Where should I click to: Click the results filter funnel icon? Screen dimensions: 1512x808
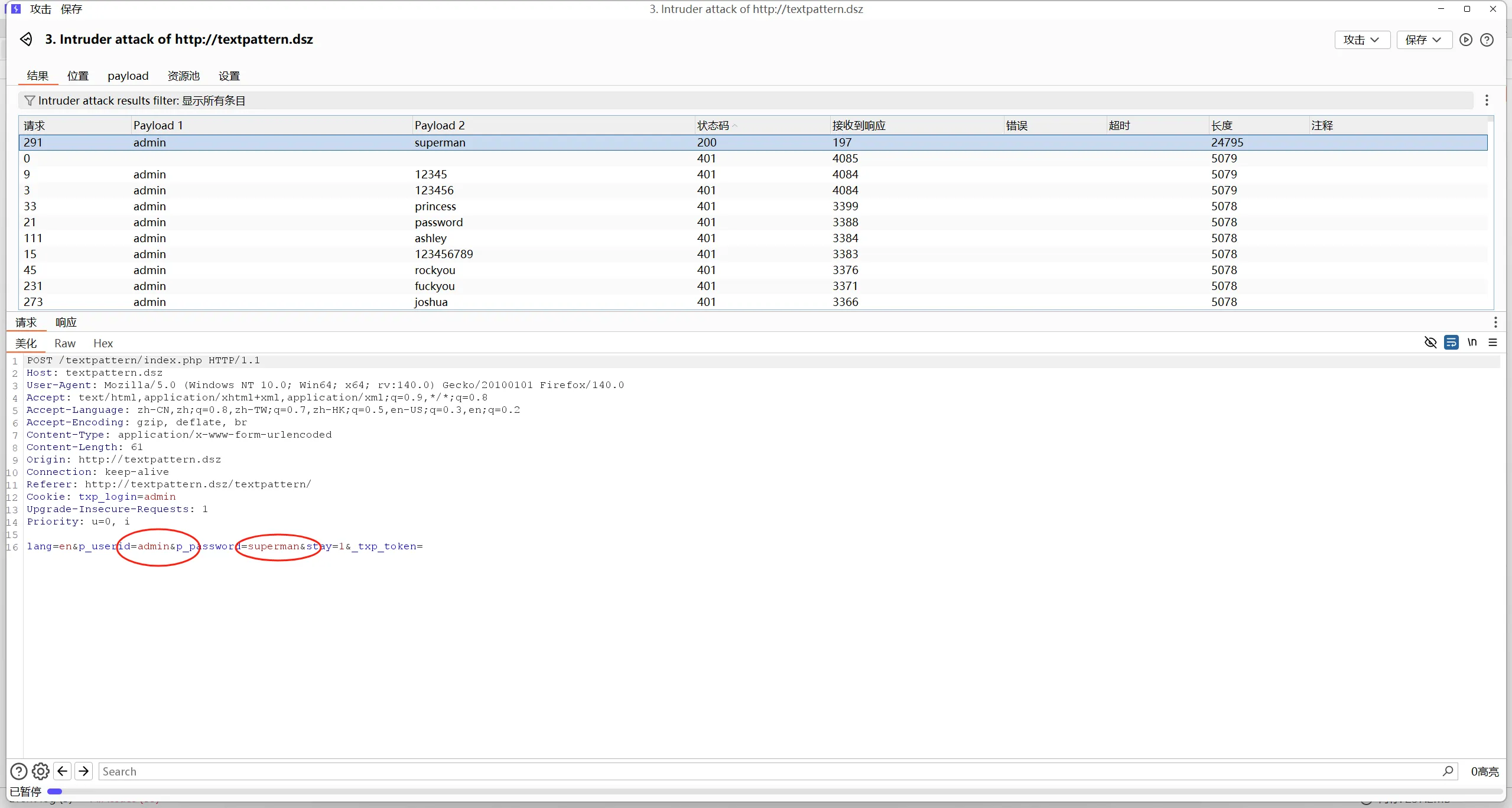(x=30, y=100)
